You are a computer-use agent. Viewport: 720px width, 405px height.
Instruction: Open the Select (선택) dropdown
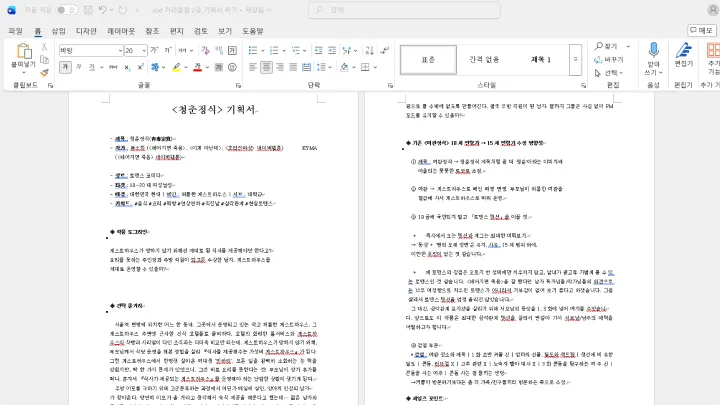coord(609,73)
